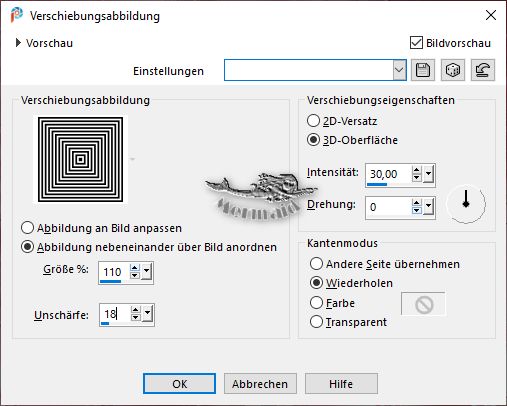507x406 pixels.
Task: Click the Abbrechen button
Action: coord(260,384)
